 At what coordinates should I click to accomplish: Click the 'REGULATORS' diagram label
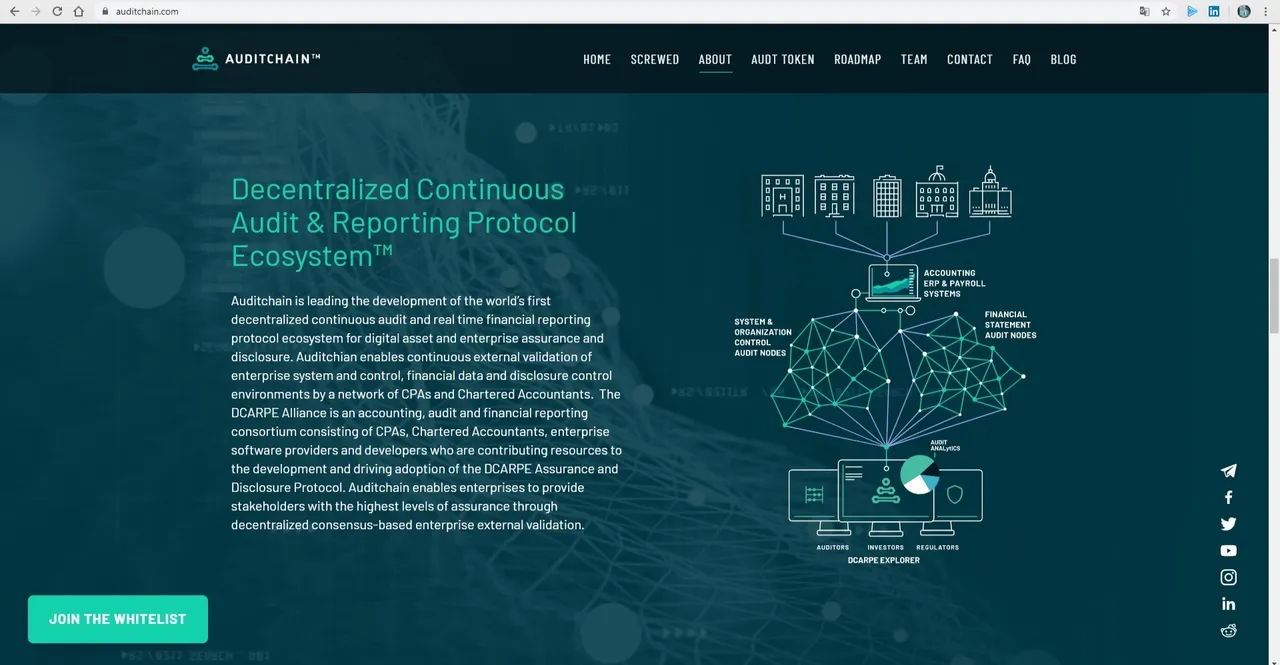(937, 547)
